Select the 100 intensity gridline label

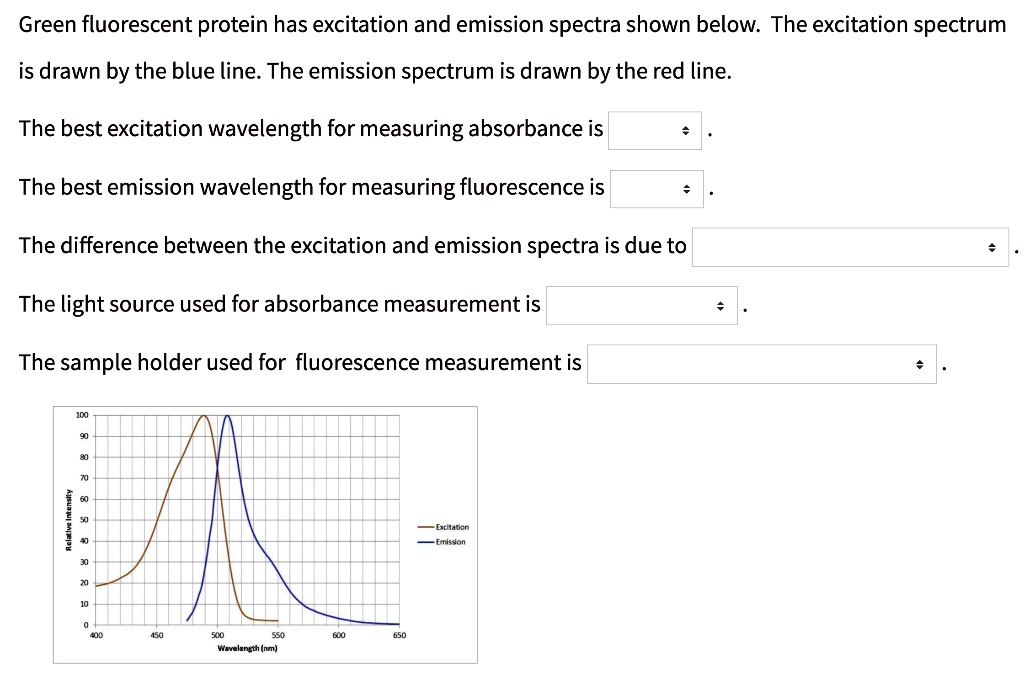click(82, 414)
